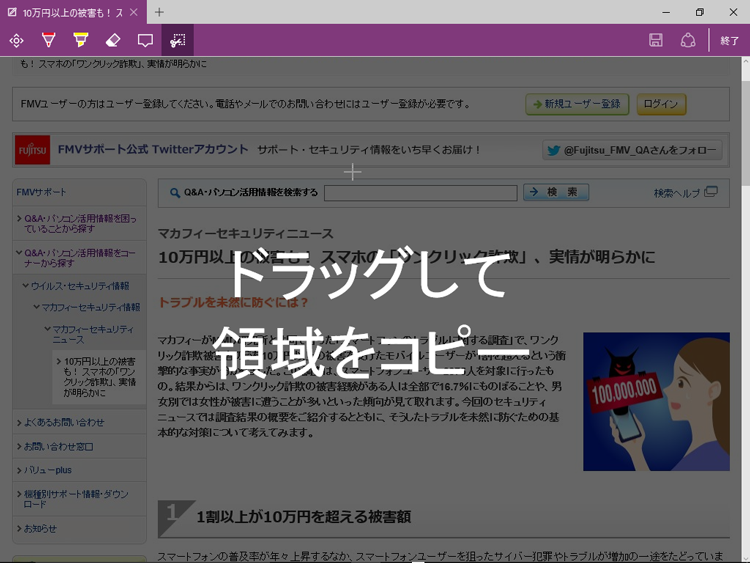The width and height of the screenshot is (750, 563).
Task: Share the web note
Action: point(688,41)
